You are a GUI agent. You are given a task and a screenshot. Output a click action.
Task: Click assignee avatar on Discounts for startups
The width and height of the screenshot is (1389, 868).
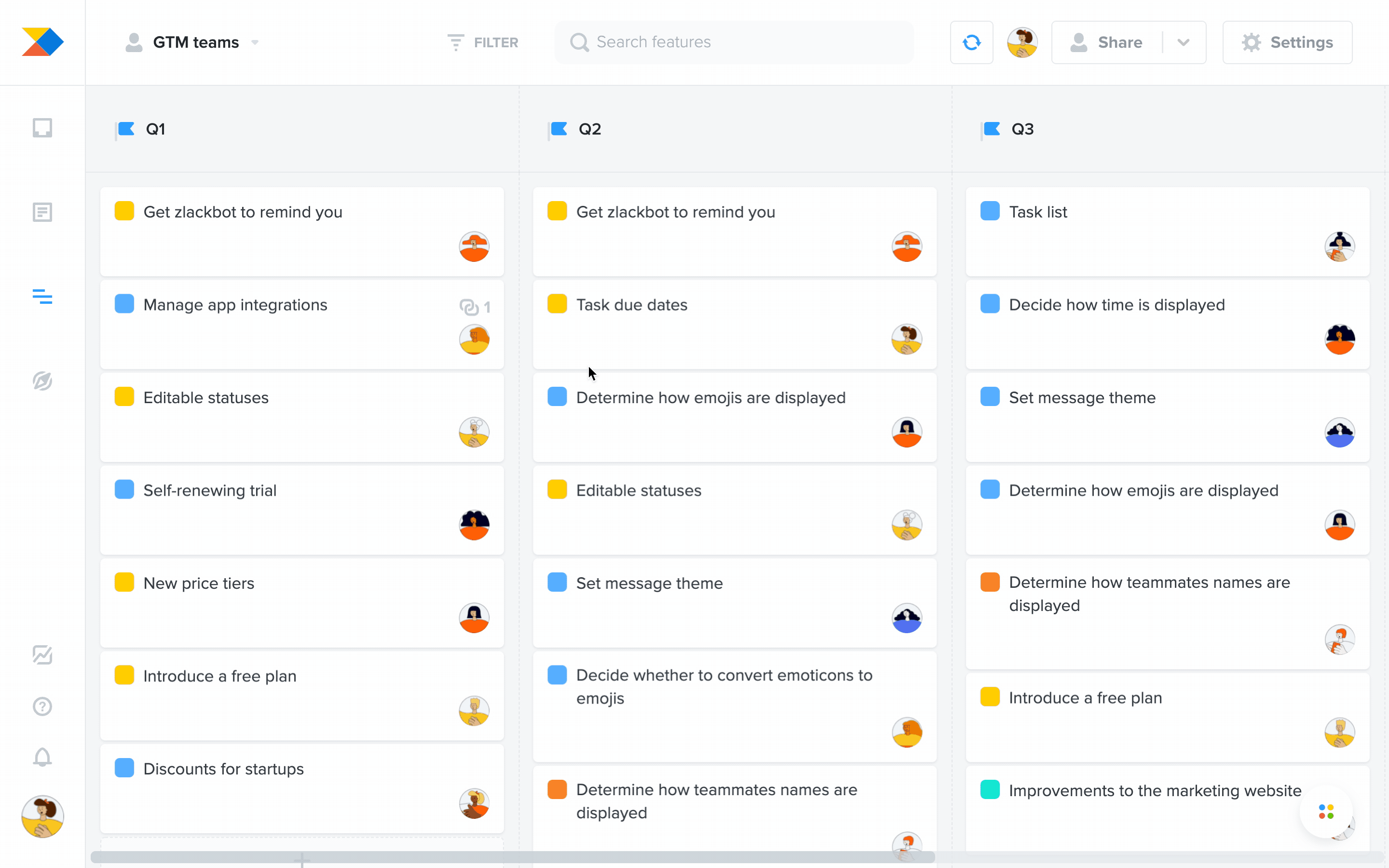click(474, 803)
